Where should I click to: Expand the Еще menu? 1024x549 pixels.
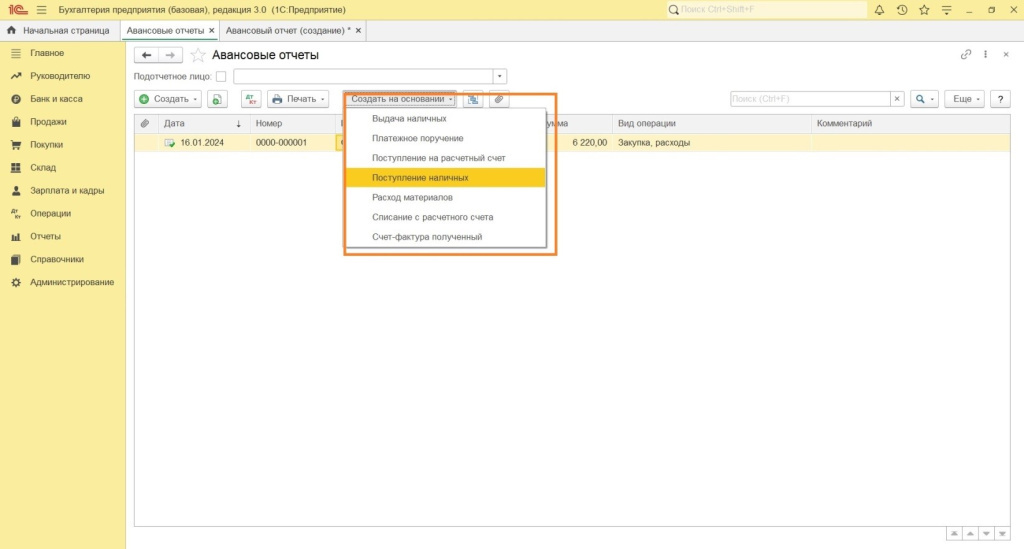(x=966, y=99)
